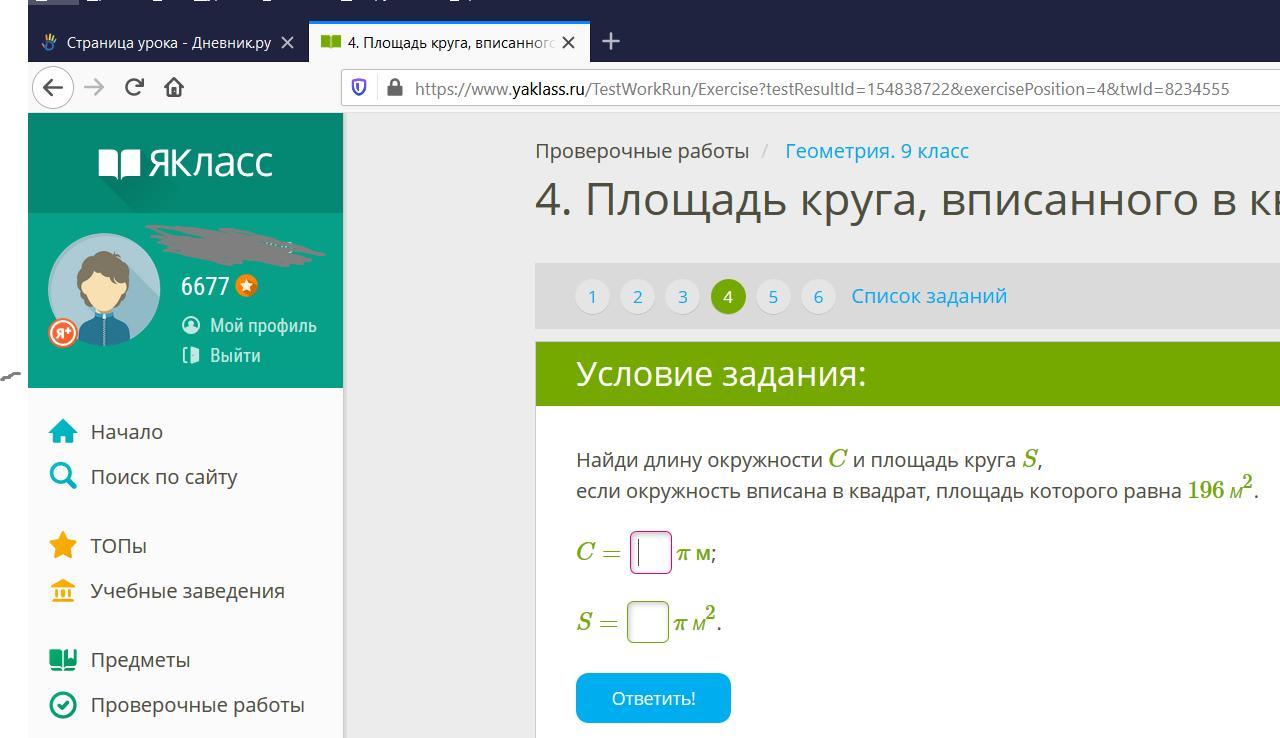
Task: Reload the current page
Action: (134, 88)
